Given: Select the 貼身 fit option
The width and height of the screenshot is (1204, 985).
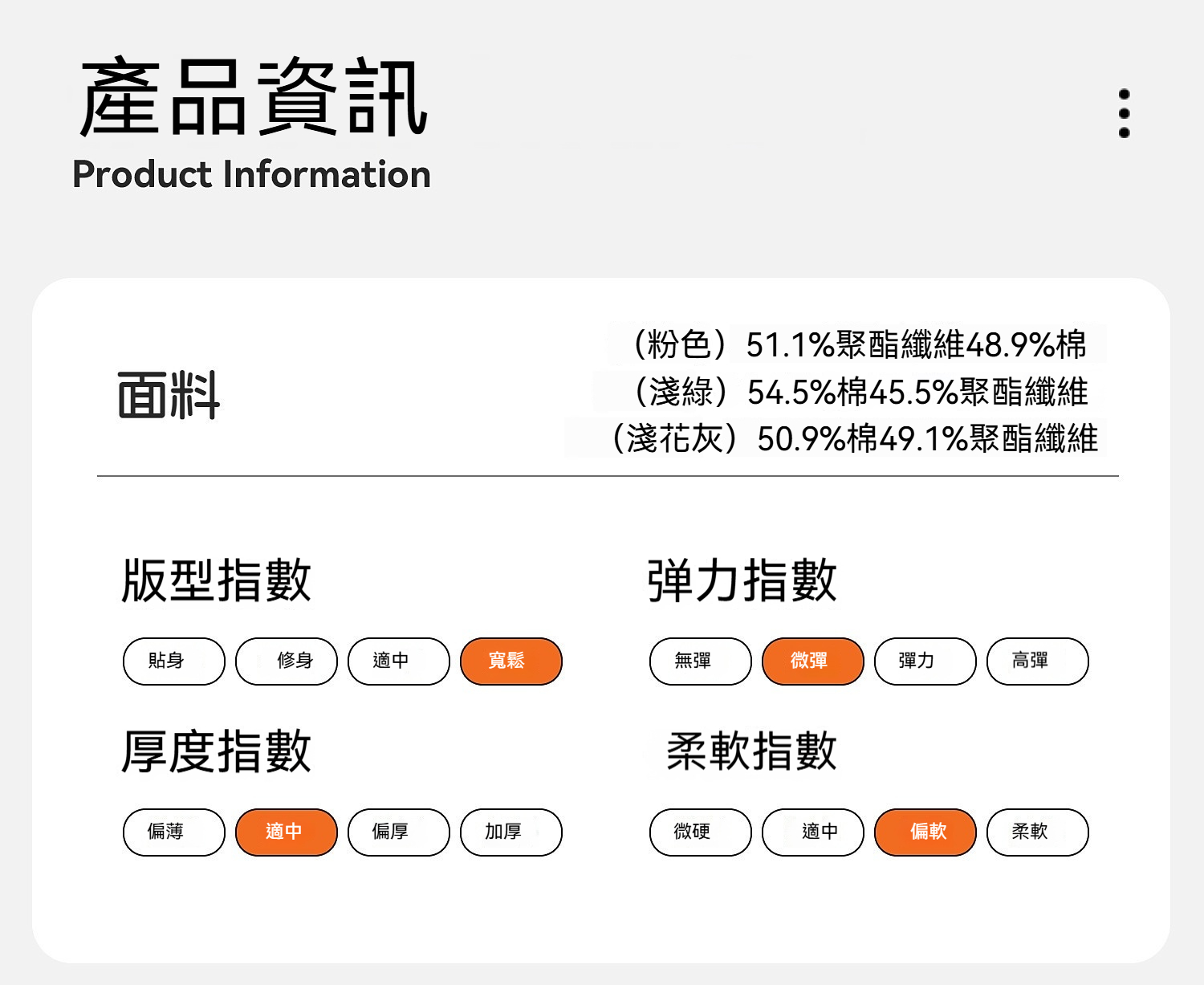Looking at the screenshot, I should 174,661.
